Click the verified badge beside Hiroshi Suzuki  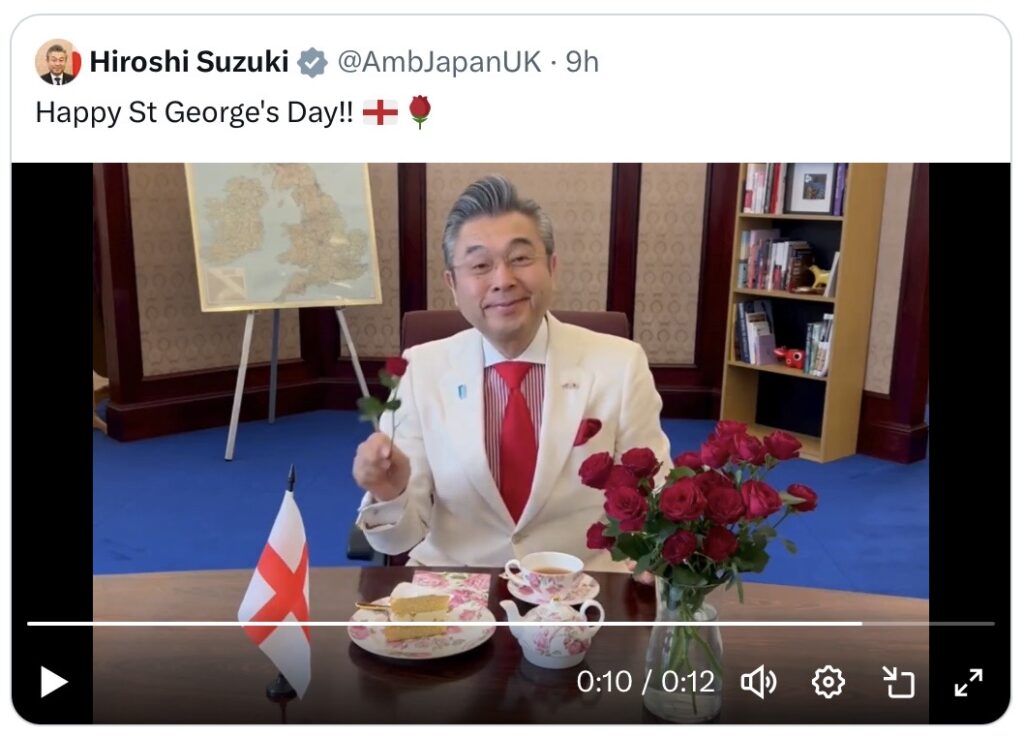tap(312, 63)
